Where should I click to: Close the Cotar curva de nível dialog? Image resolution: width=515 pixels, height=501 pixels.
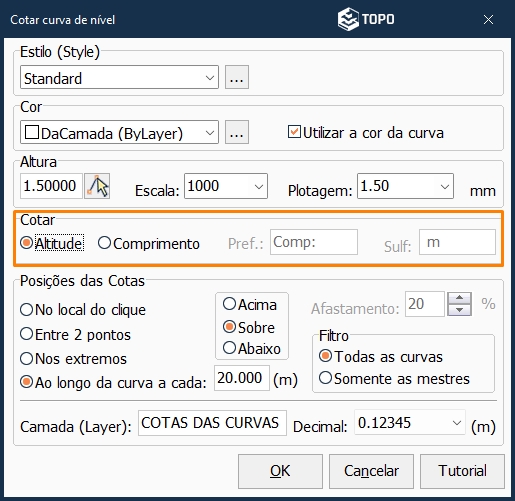pos(488,20)
